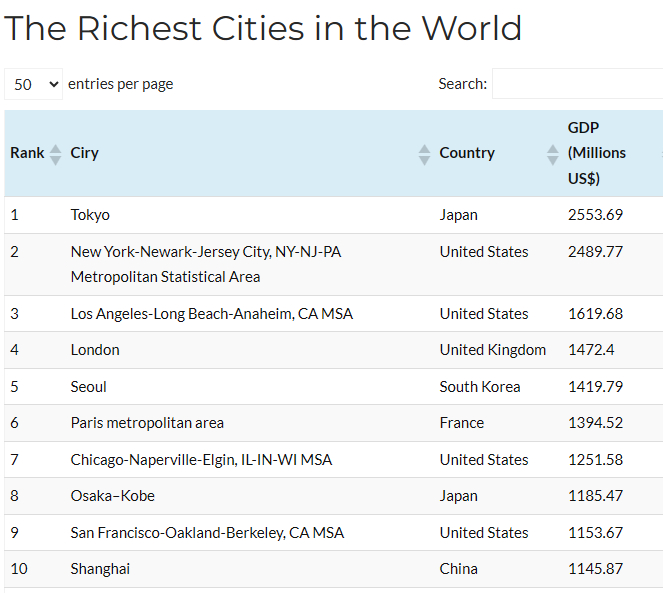This screenshot has width=663, height=593.
Task: Sort by the Country header label
Action: point(467,153)
